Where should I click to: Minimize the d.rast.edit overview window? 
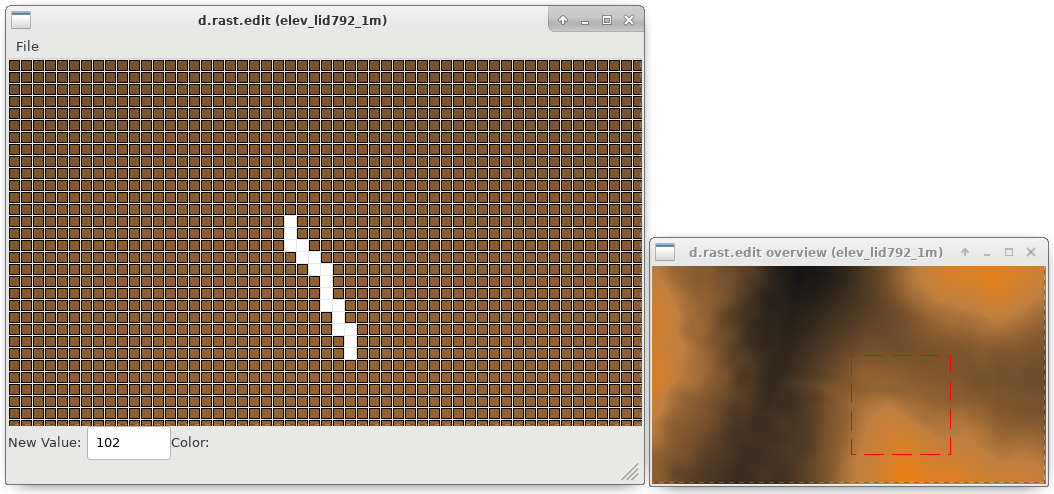point(987,252)
